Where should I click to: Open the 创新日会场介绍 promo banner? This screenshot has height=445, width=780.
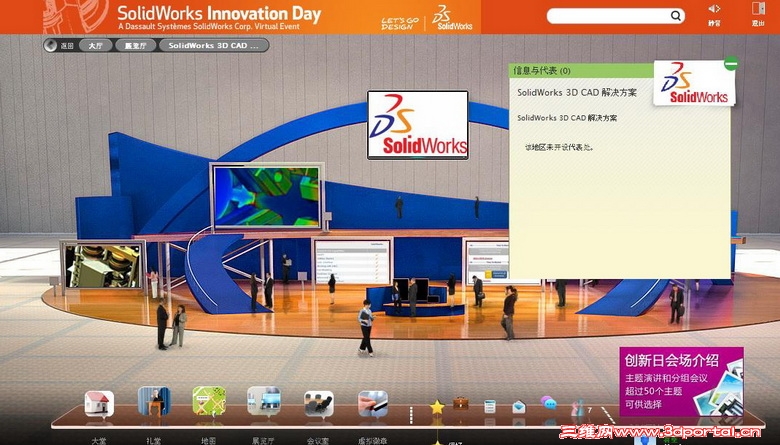click(681, 381)
